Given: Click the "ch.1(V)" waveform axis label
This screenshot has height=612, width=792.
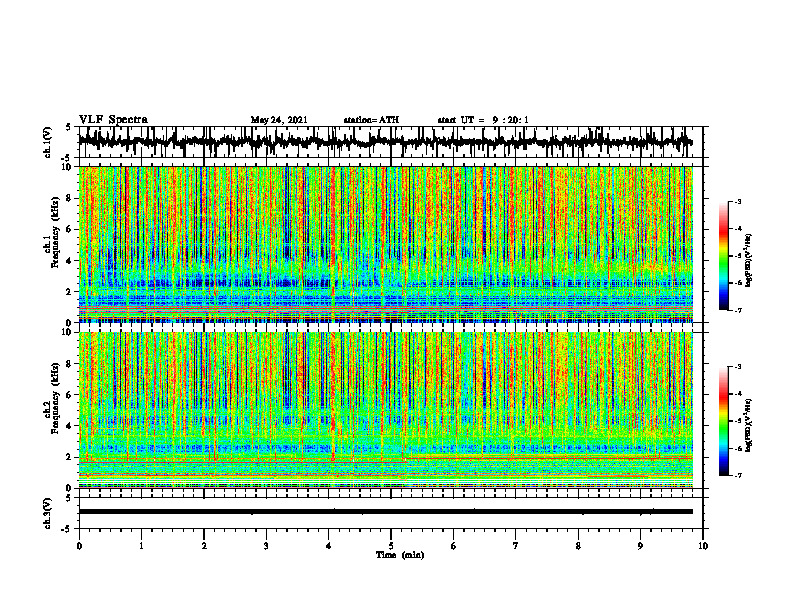Looking at the screenshot, I should tap(48, 142).
